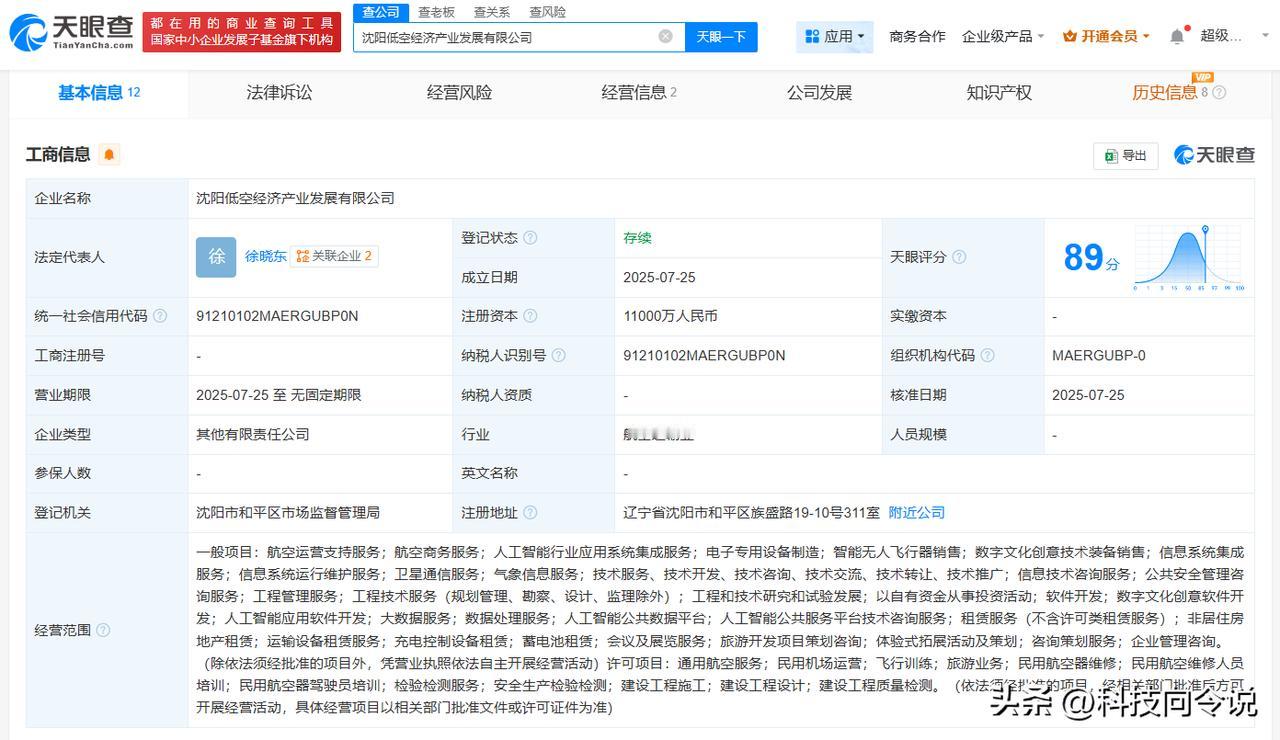This screenshot has width=1280, height=740.
Task: Click 超级 user account label
Action: [x=1221, y=36]
